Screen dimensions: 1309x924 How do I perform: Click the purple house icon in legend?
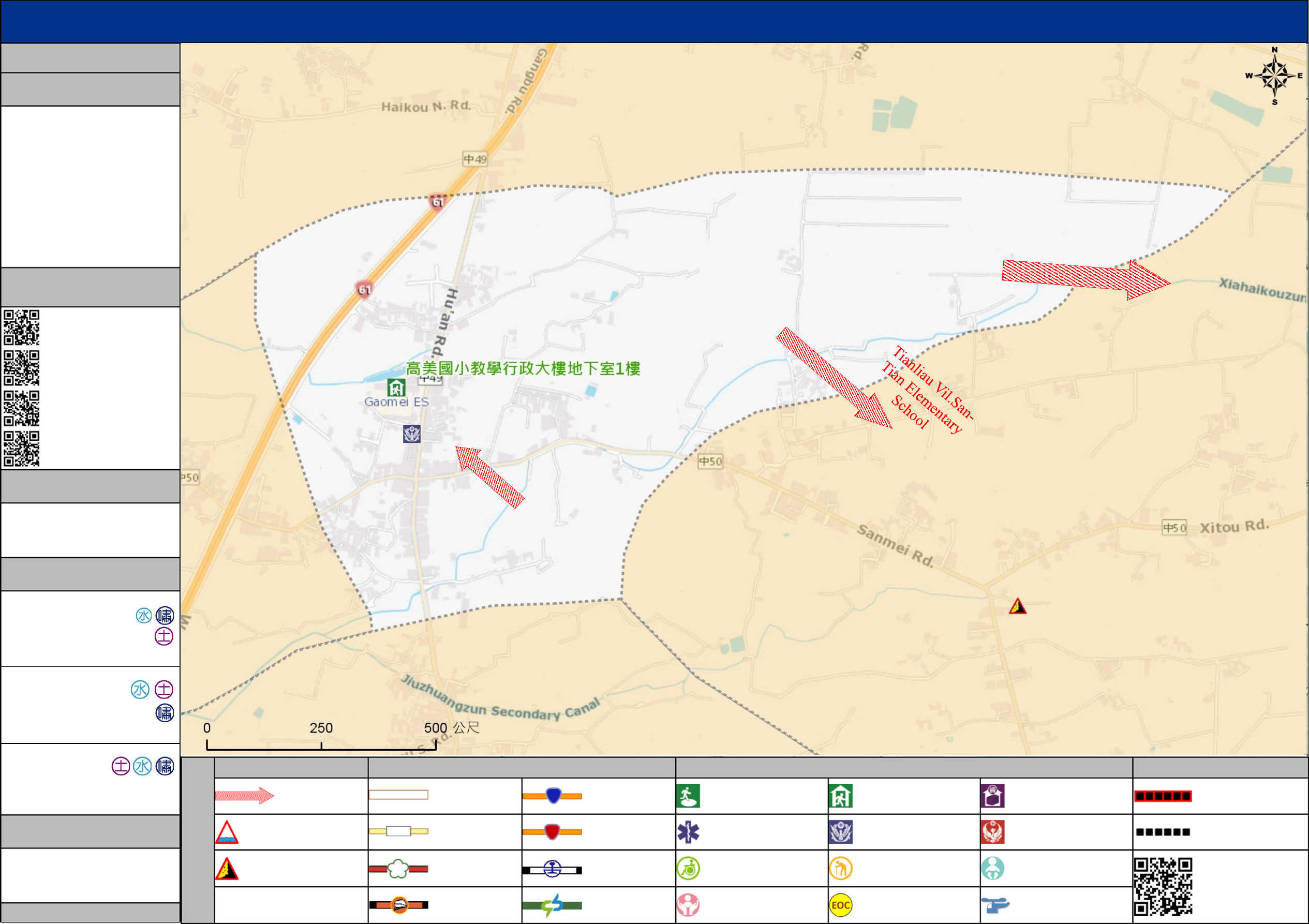(992, 796)
